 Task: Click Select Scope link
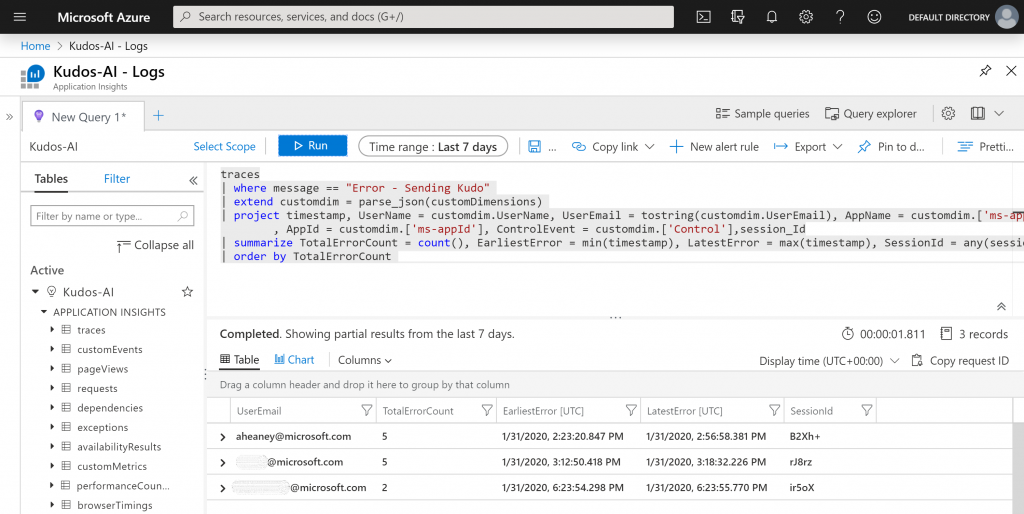(x=224, y=146)
